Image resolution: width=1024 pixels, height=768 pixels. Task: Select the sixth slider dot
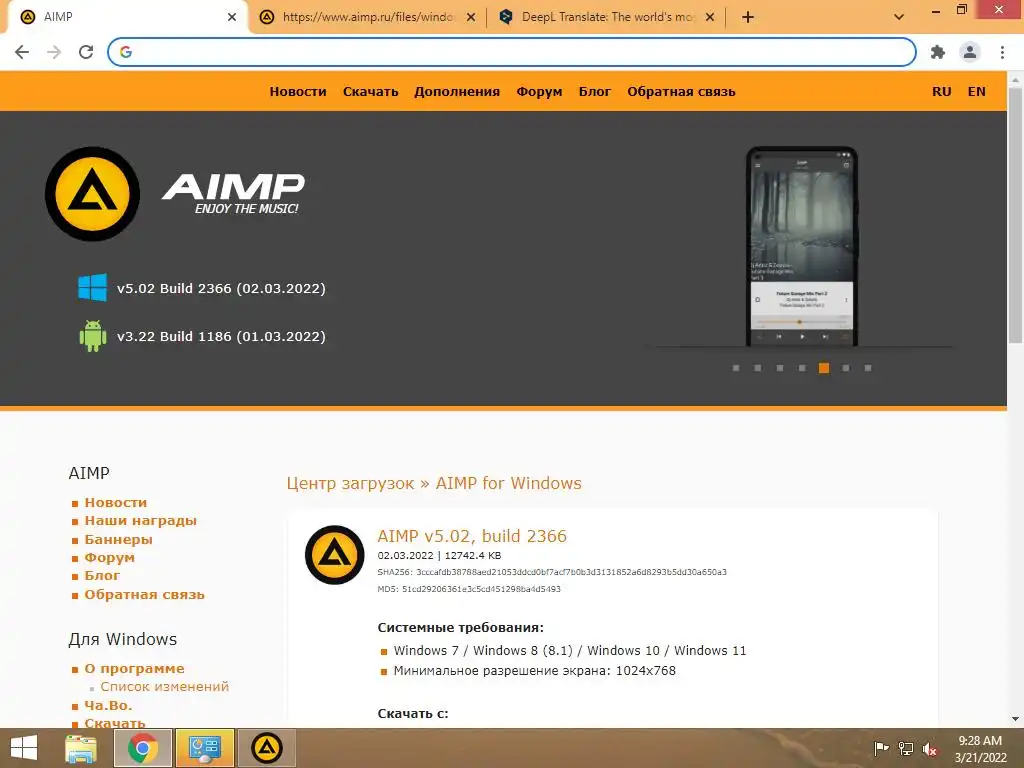coord(846,368)
